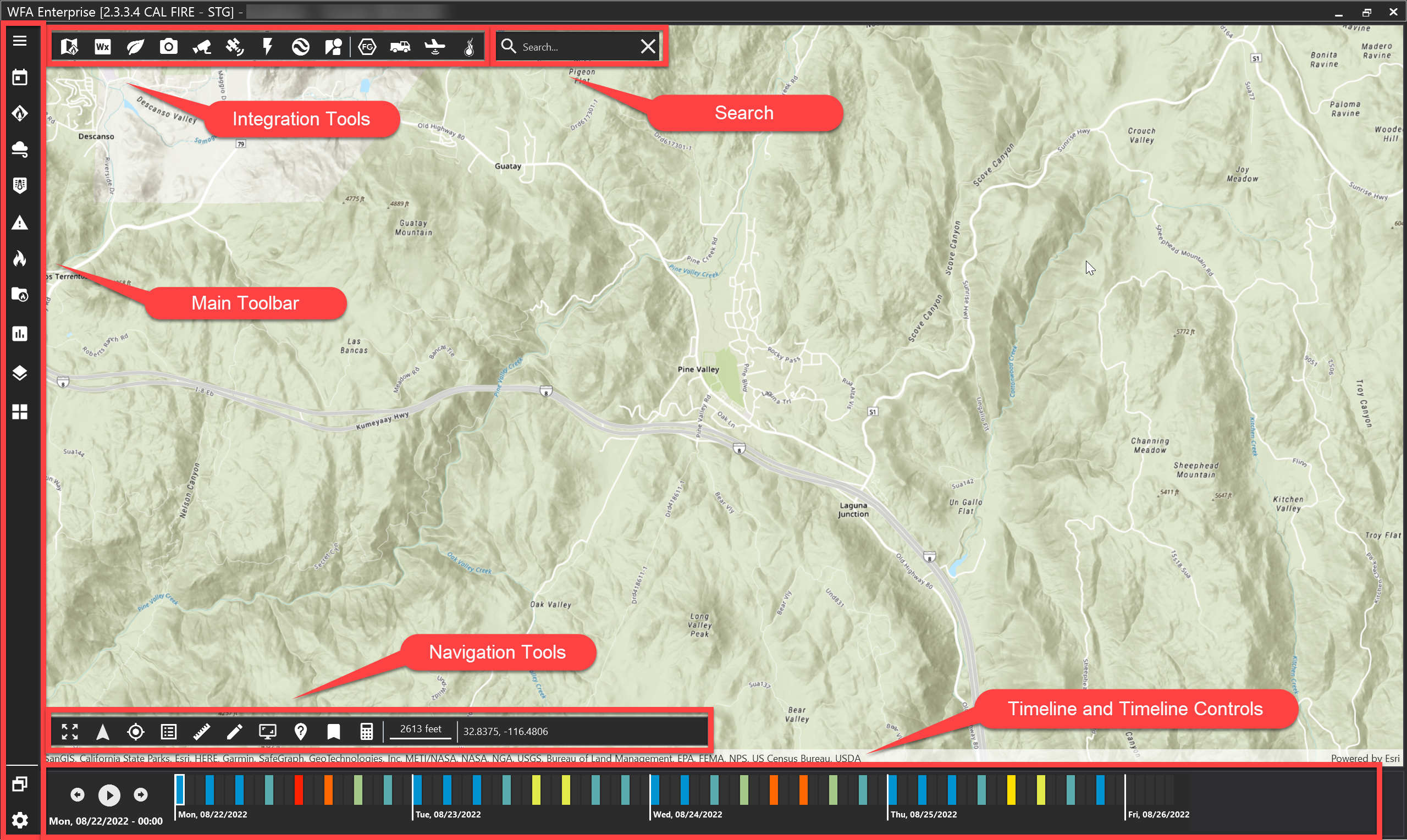
Task: Select the lightning bolt integration tool
Action: 268,46
